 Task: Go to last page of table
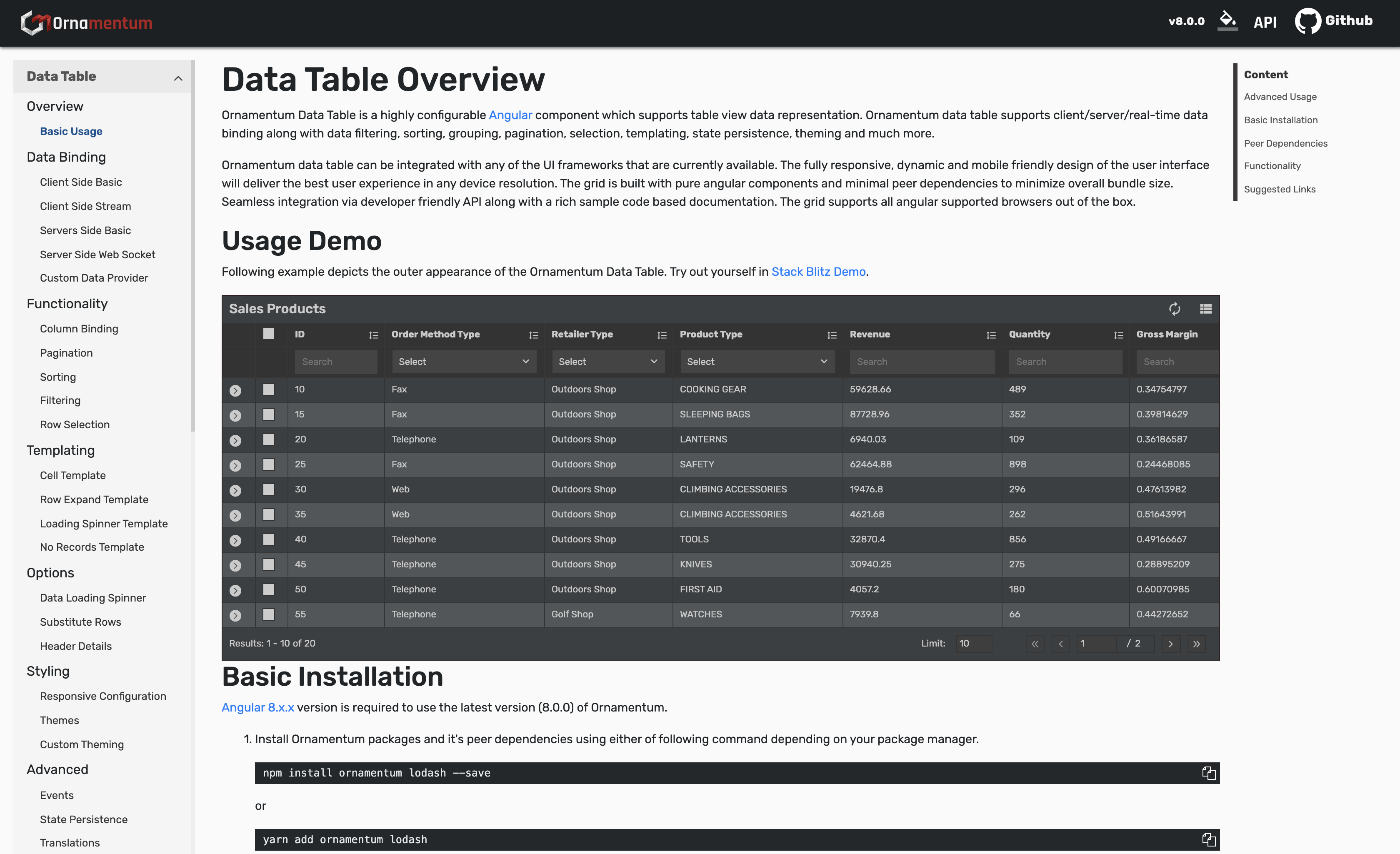1196,643
